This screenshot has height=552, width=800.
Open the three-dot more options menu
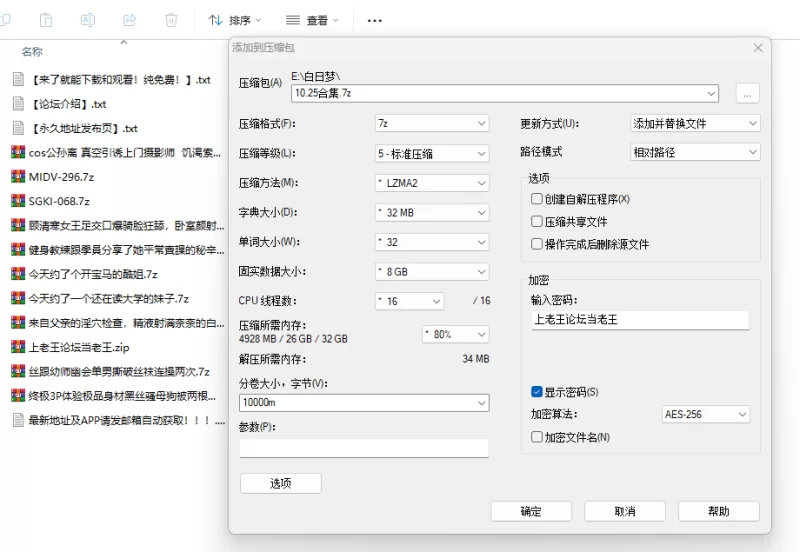[375, 20]
